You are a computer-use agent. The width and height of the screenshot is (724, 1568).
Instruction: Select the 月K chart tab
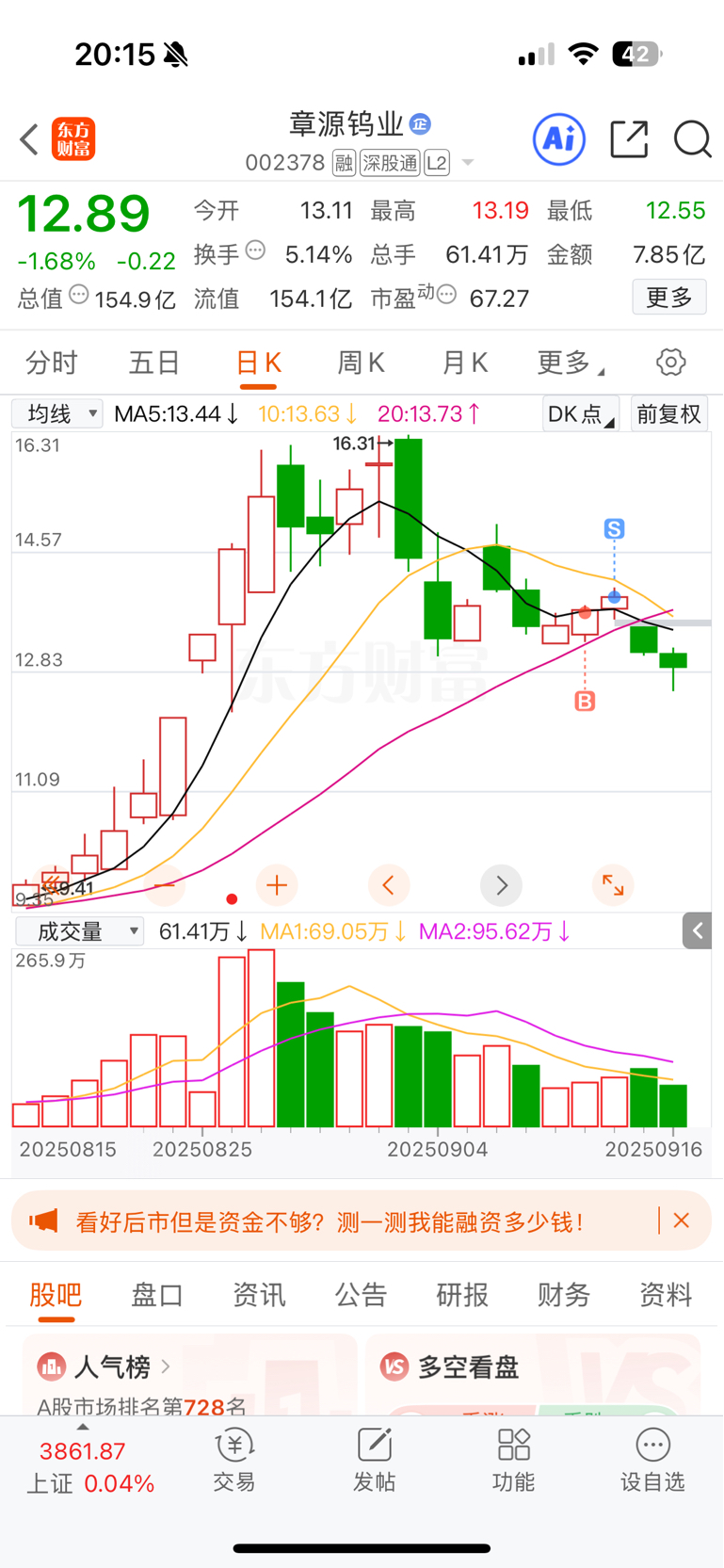[465, 363]
